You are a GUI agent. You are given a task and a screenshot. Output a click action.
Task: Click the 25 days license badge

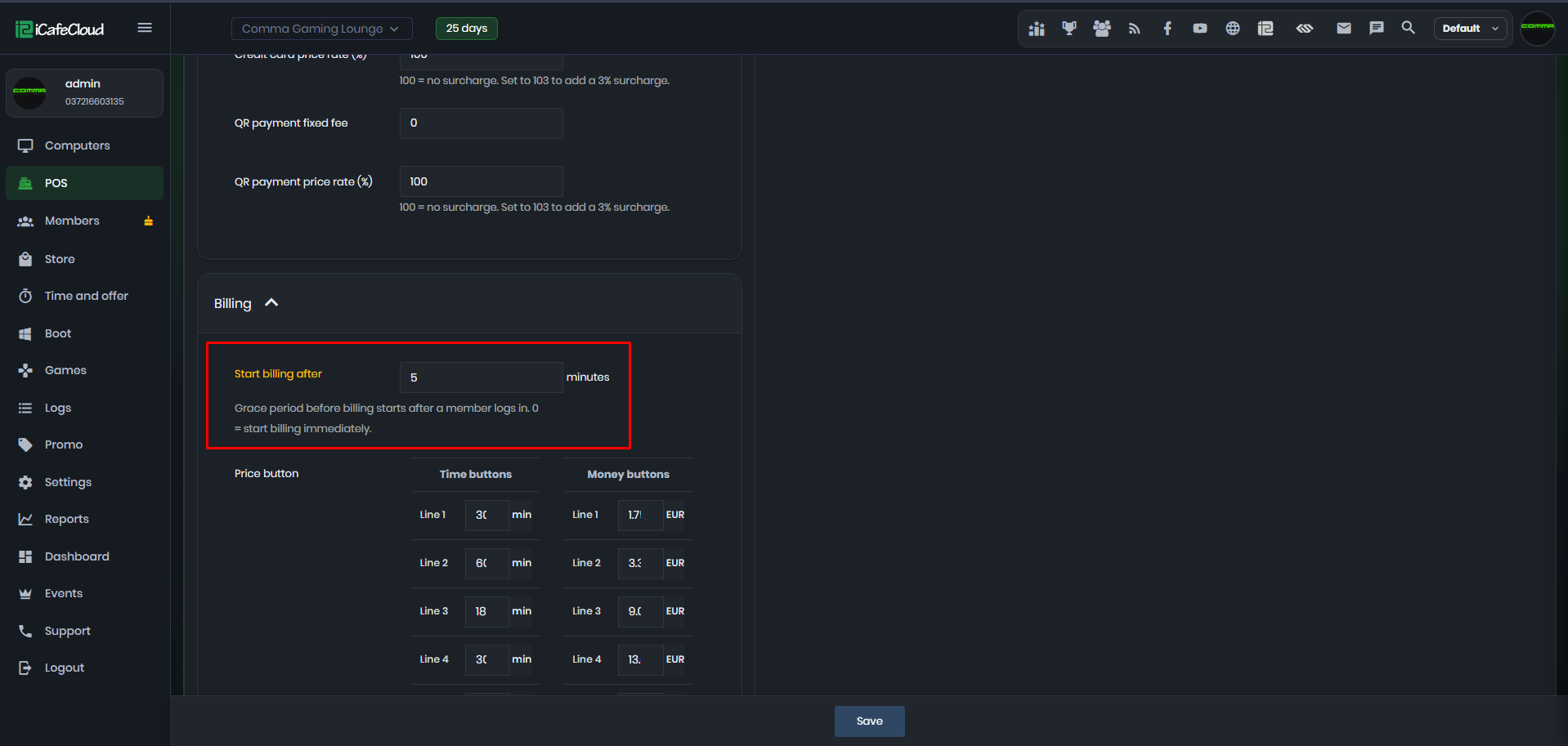pos(467,29)
